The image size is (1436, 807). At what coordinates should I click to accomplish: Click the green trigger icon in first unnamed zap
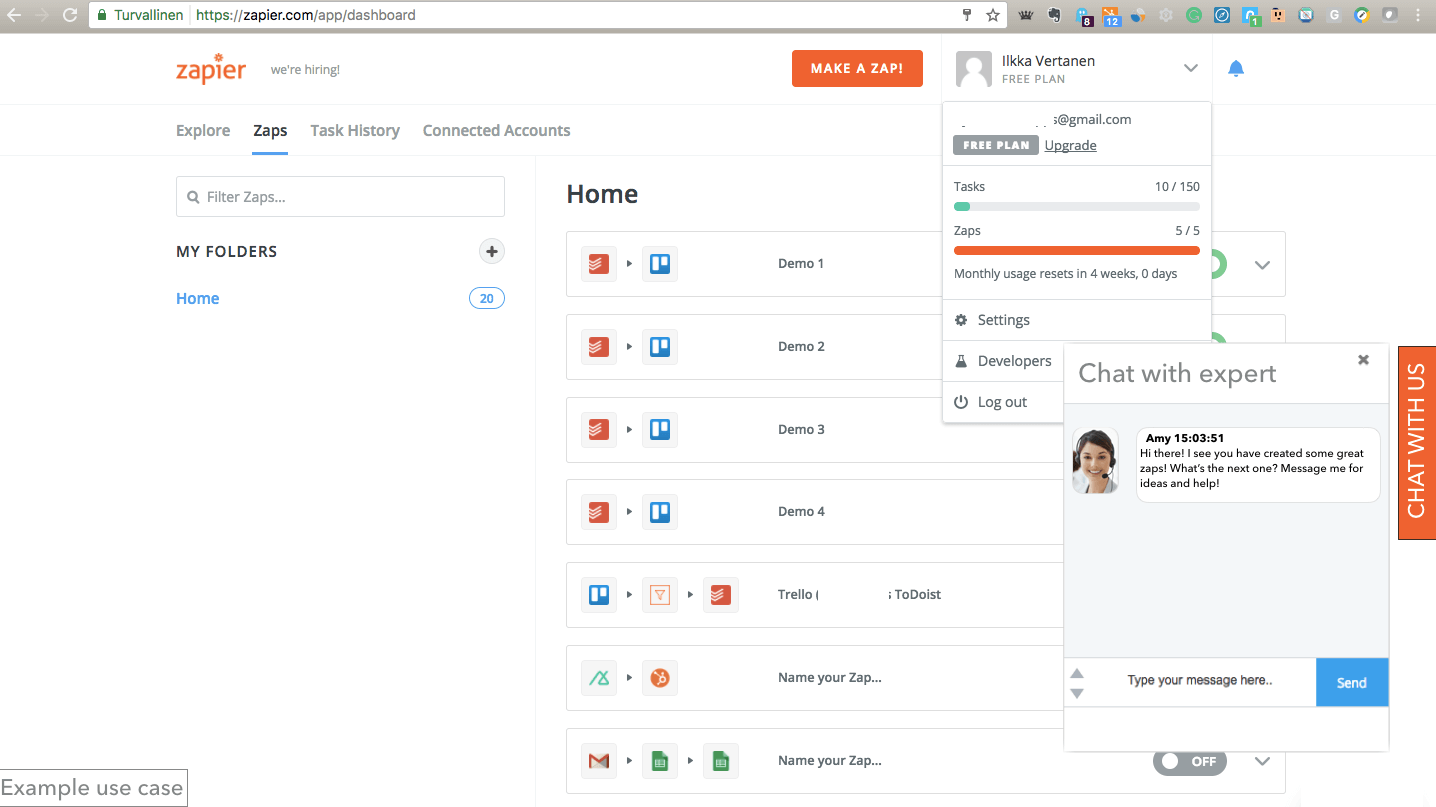tap(598, 678)
